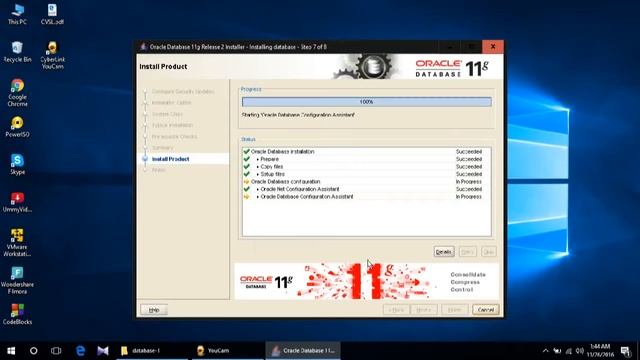Image resolution: width=640 pixels, height=360 pixels.
Task: Open the Windows Start menu
Action: pos(11,351)
